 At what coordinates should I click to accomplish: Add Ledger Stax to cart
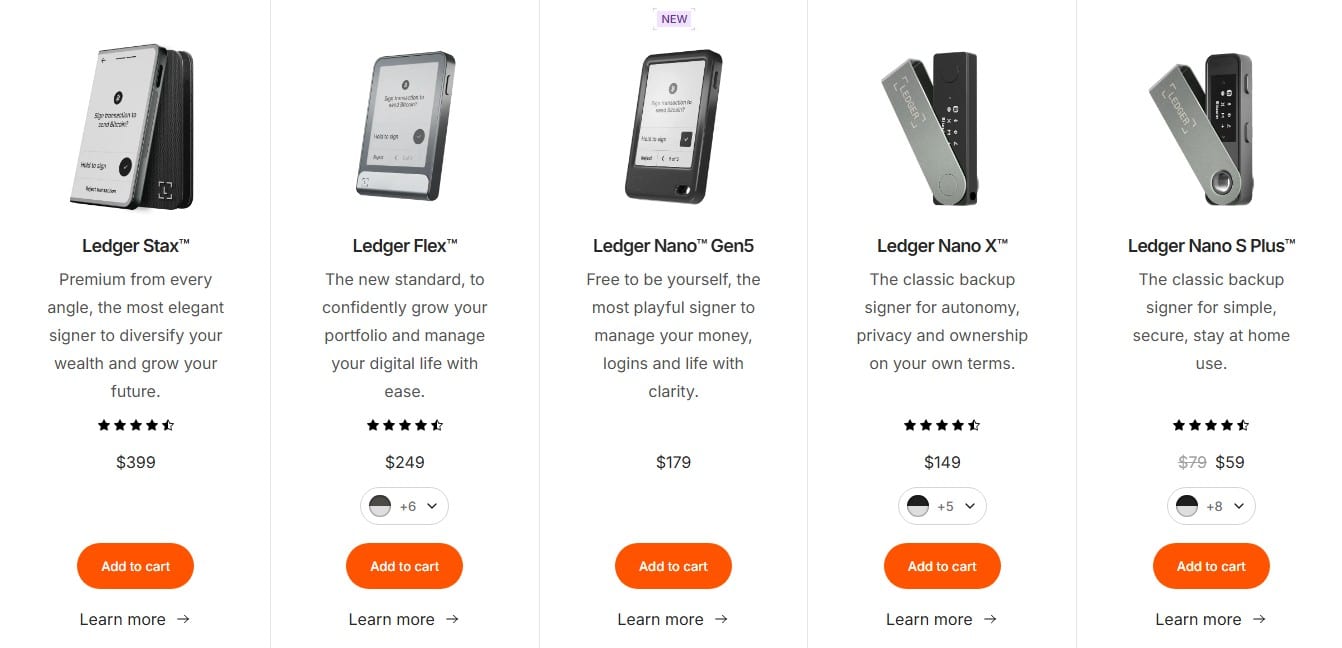coord(136,566)
